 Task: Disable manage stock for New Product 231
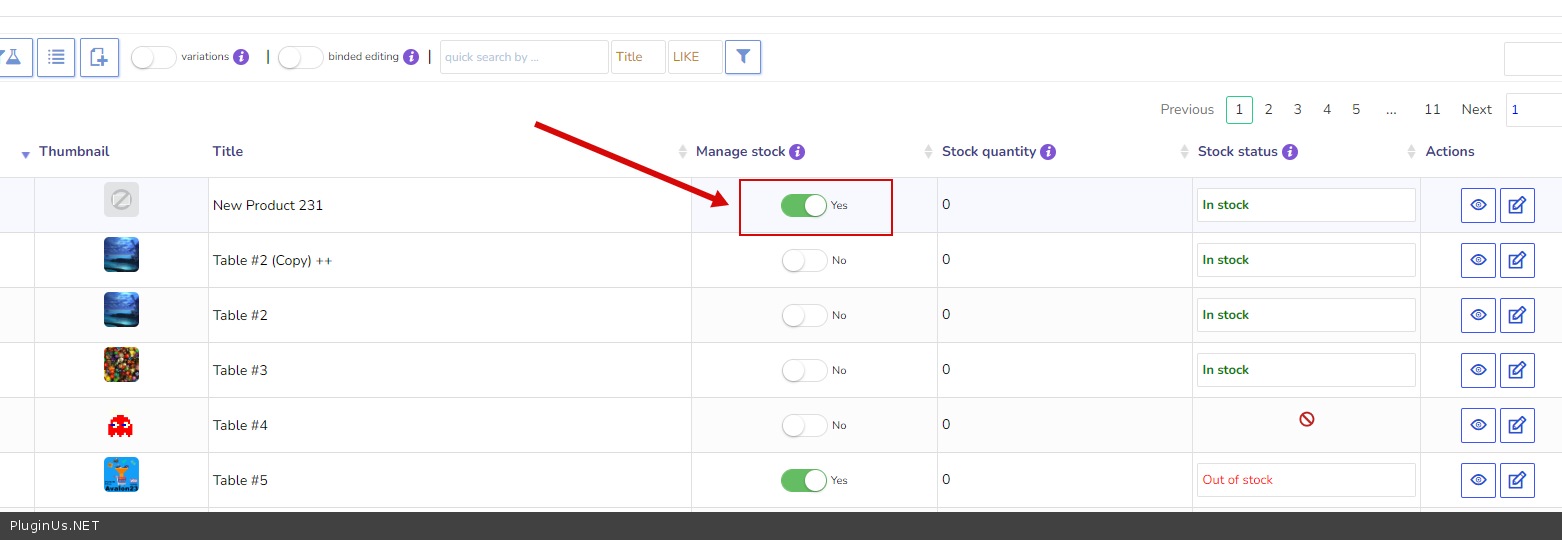coord(804,205)
